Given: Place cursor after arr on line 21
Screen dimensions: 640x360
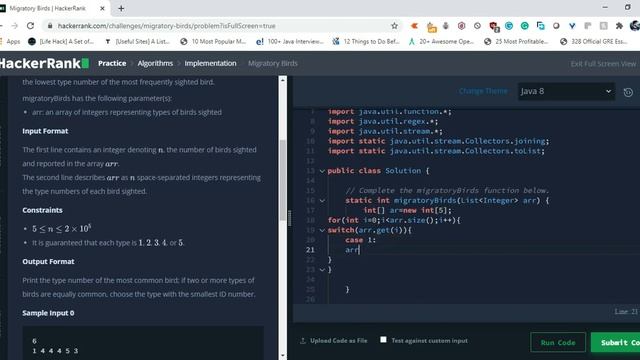Looking at the screenshot, I should click(359, 250).
